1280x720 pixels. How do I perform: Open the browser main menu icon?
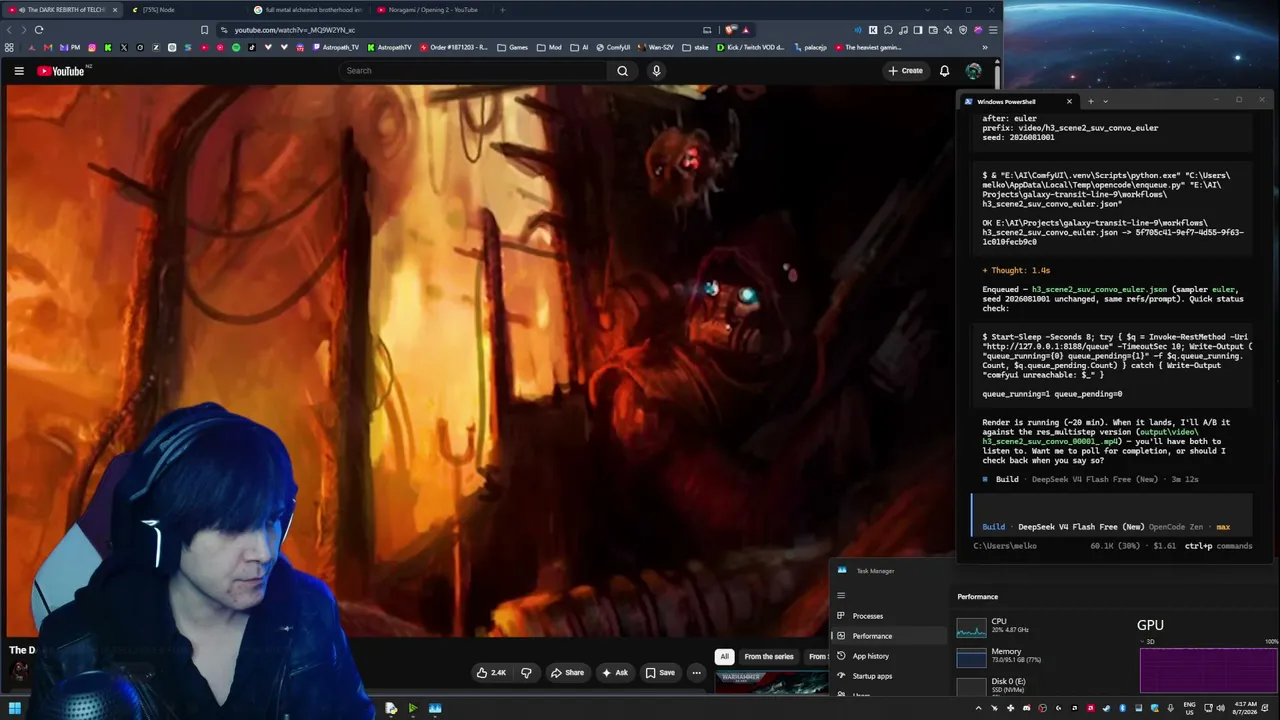point(992,30)
